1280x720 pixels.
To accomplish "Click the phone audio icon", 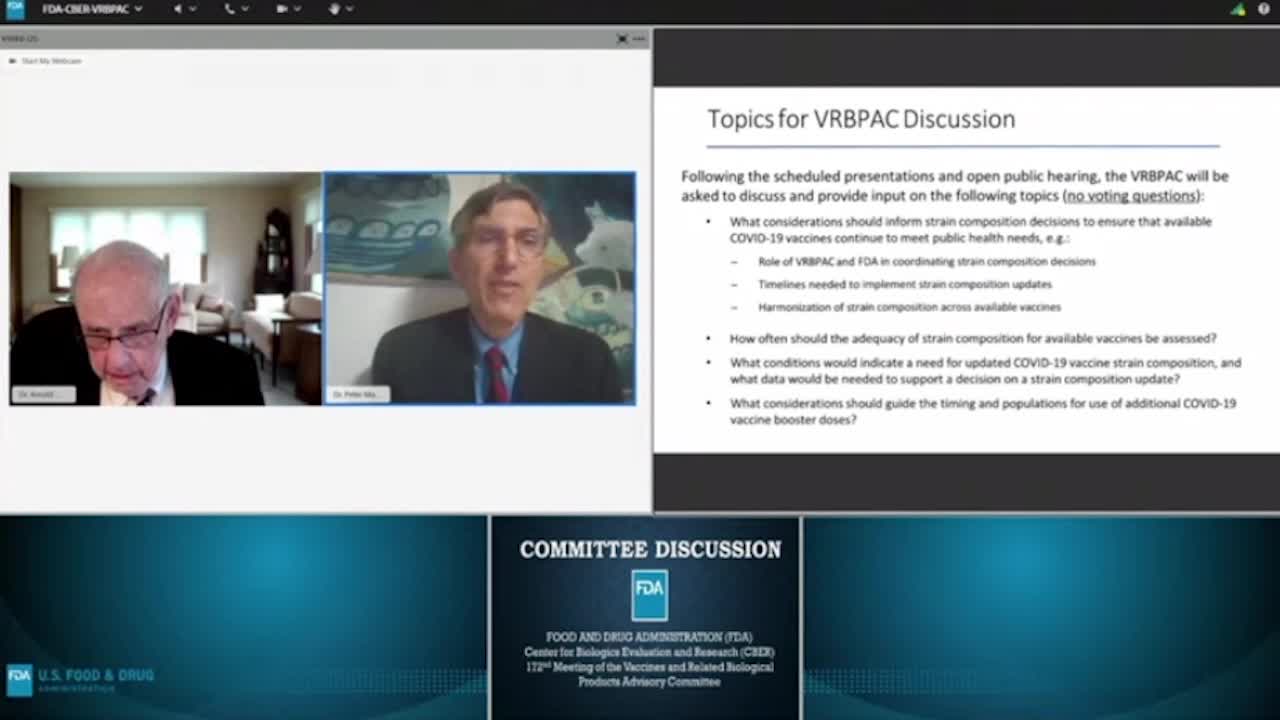I will click(229, 9).
